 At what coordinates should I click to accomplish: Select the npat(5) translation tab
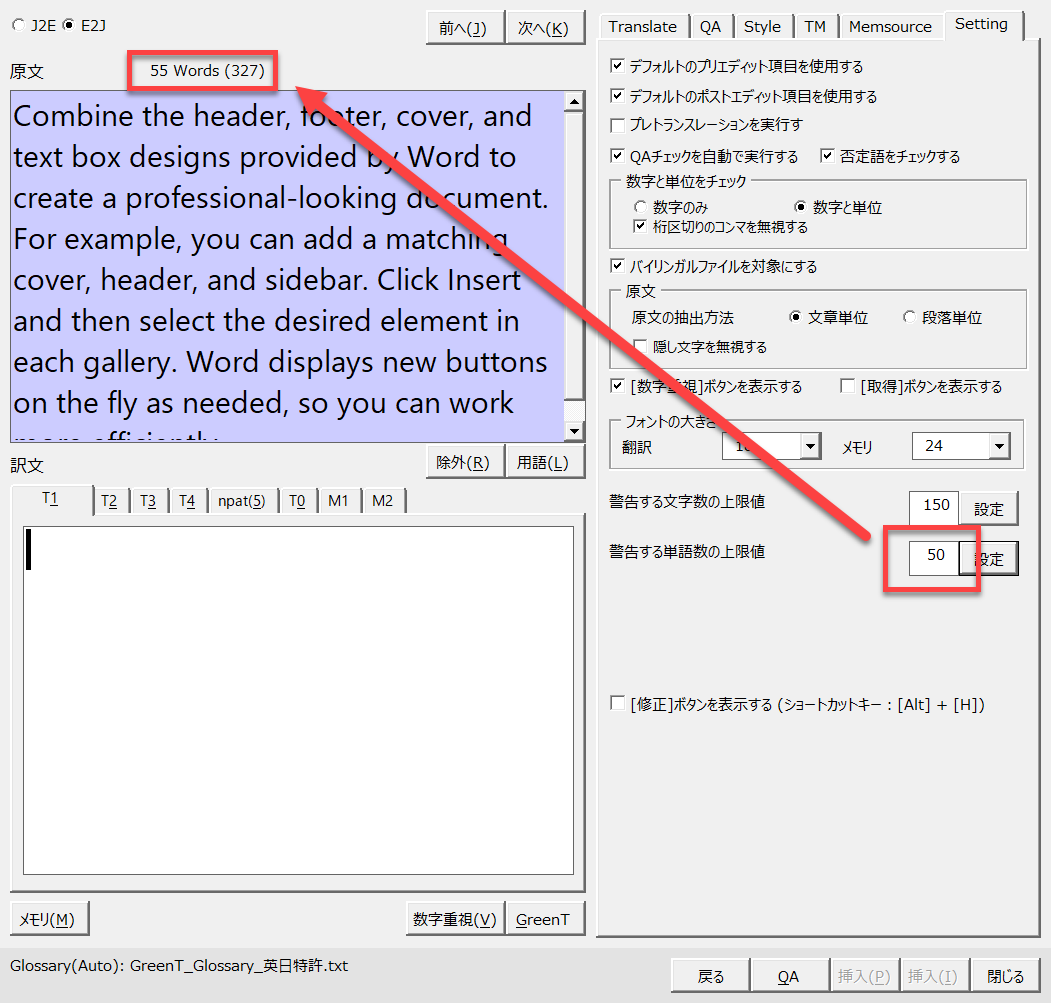coord(241,501)
